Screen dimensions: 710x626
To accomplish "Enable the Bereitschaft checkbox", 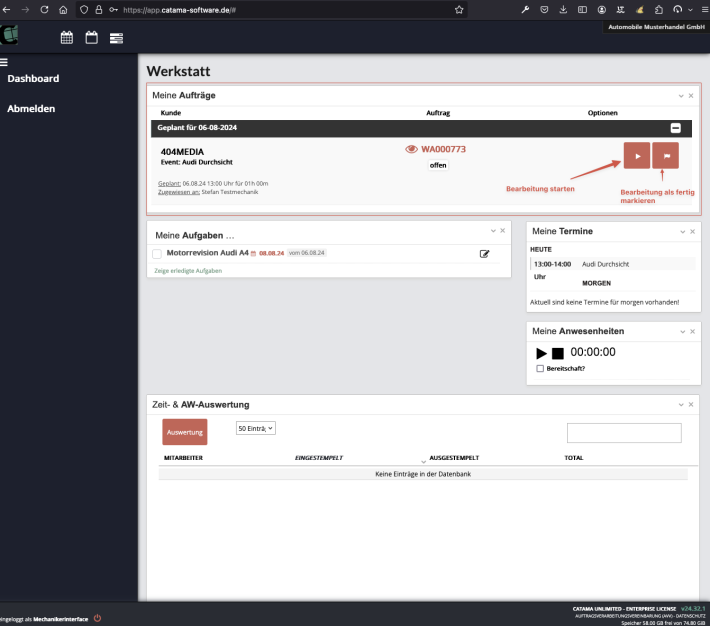I will pyautogui.click(x=541, y=368).
